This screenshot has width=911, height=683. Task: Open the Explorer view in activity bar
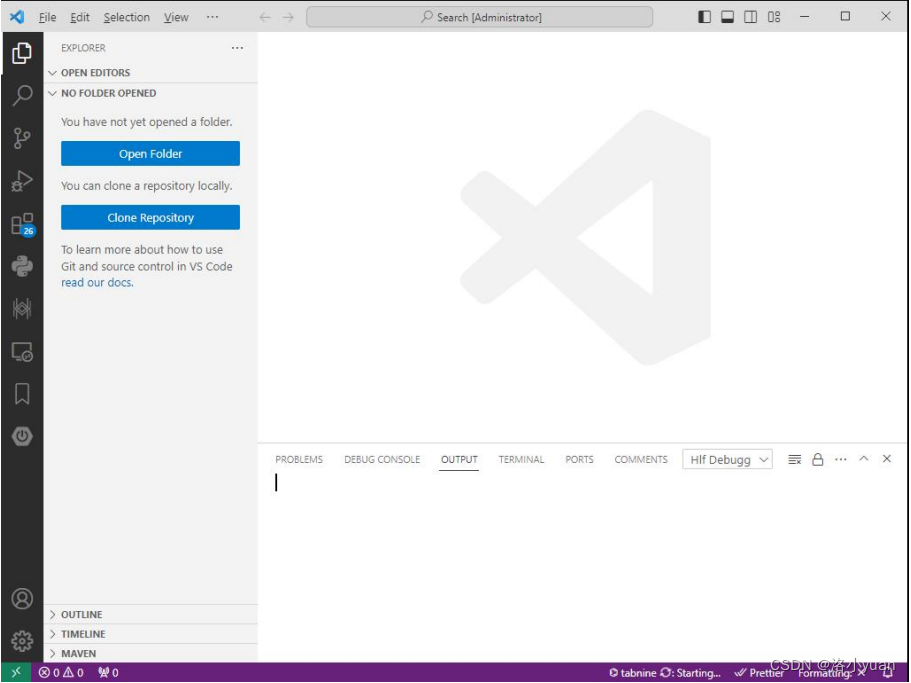click(x=22, y=53)
